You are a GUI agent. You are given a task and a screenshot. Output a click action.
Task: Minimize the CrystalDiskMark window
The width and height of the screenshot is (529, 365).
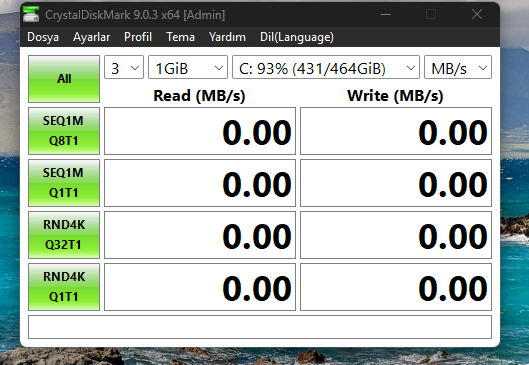point(386,15)
